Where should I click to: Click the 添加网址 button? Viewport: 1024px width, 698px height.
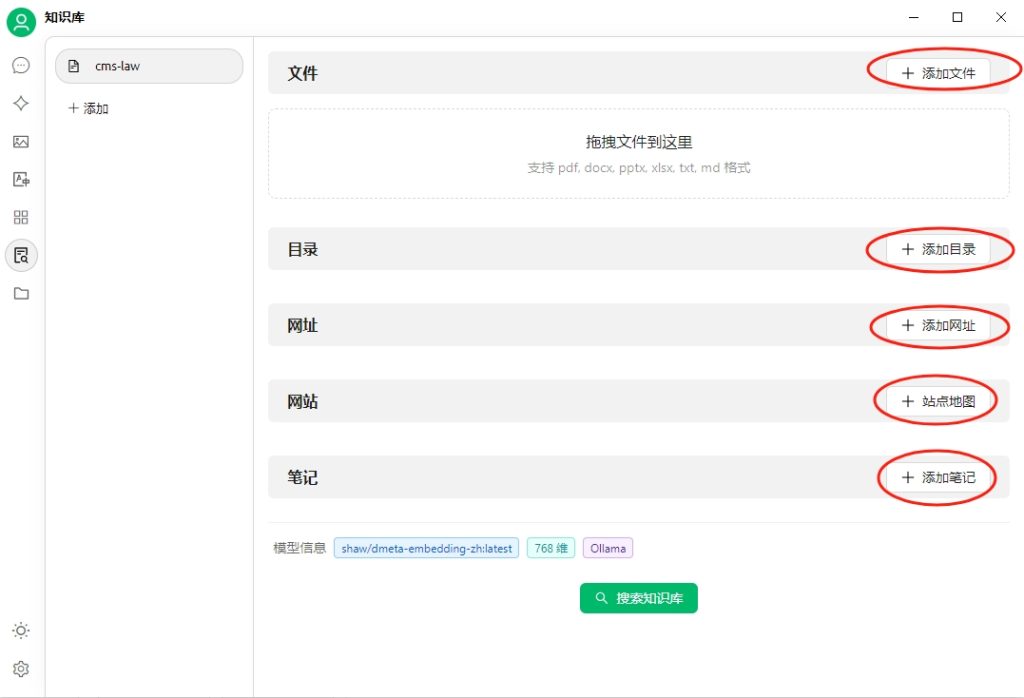click(938, 325)
